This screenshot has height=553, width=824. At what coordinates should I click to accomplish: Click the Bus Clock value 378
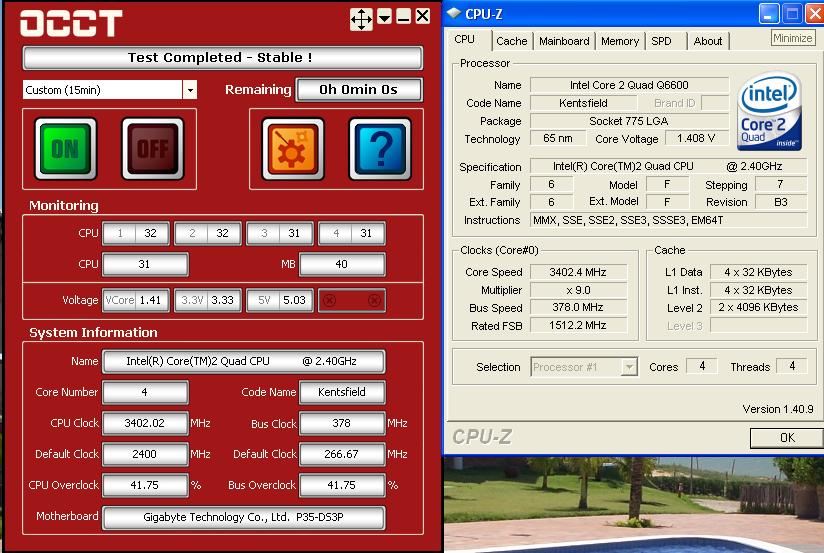pyautogui.click(x=342, y=423)
